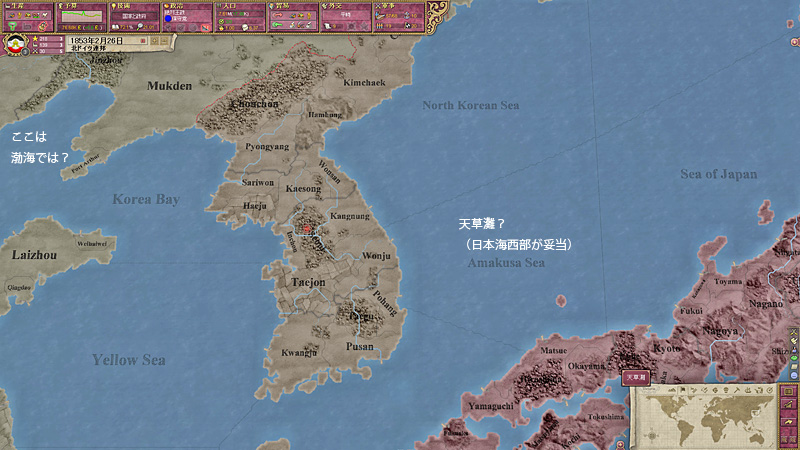The width and height of the screenshot is (800, 450).
Task: Select the sixth map mode icon on minimap bar
Action: pyautogui.click(x=726, y=390)
